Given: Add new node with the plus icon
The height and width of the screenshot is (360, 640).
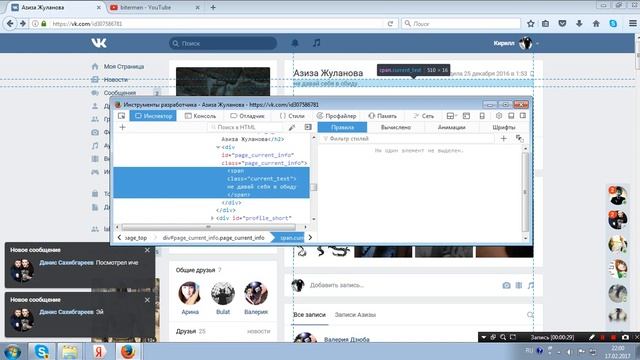Looking at the screenshot, I should tap(122, 127).
